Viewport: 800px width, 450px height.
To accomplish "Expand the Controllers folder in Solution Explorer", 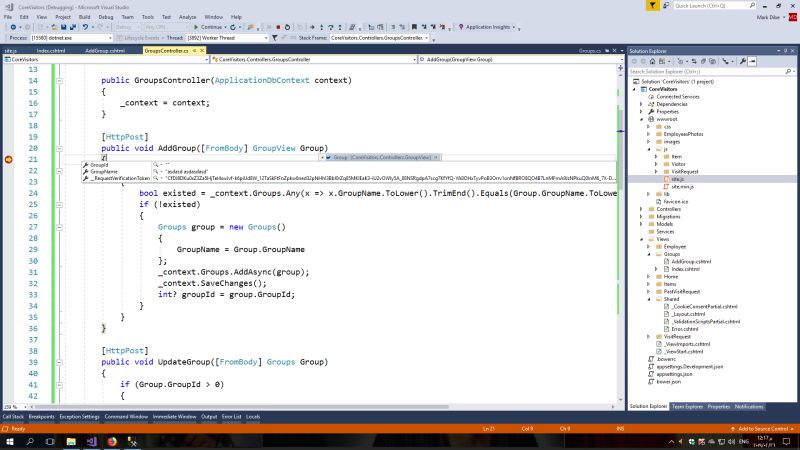I will point(641,209).
